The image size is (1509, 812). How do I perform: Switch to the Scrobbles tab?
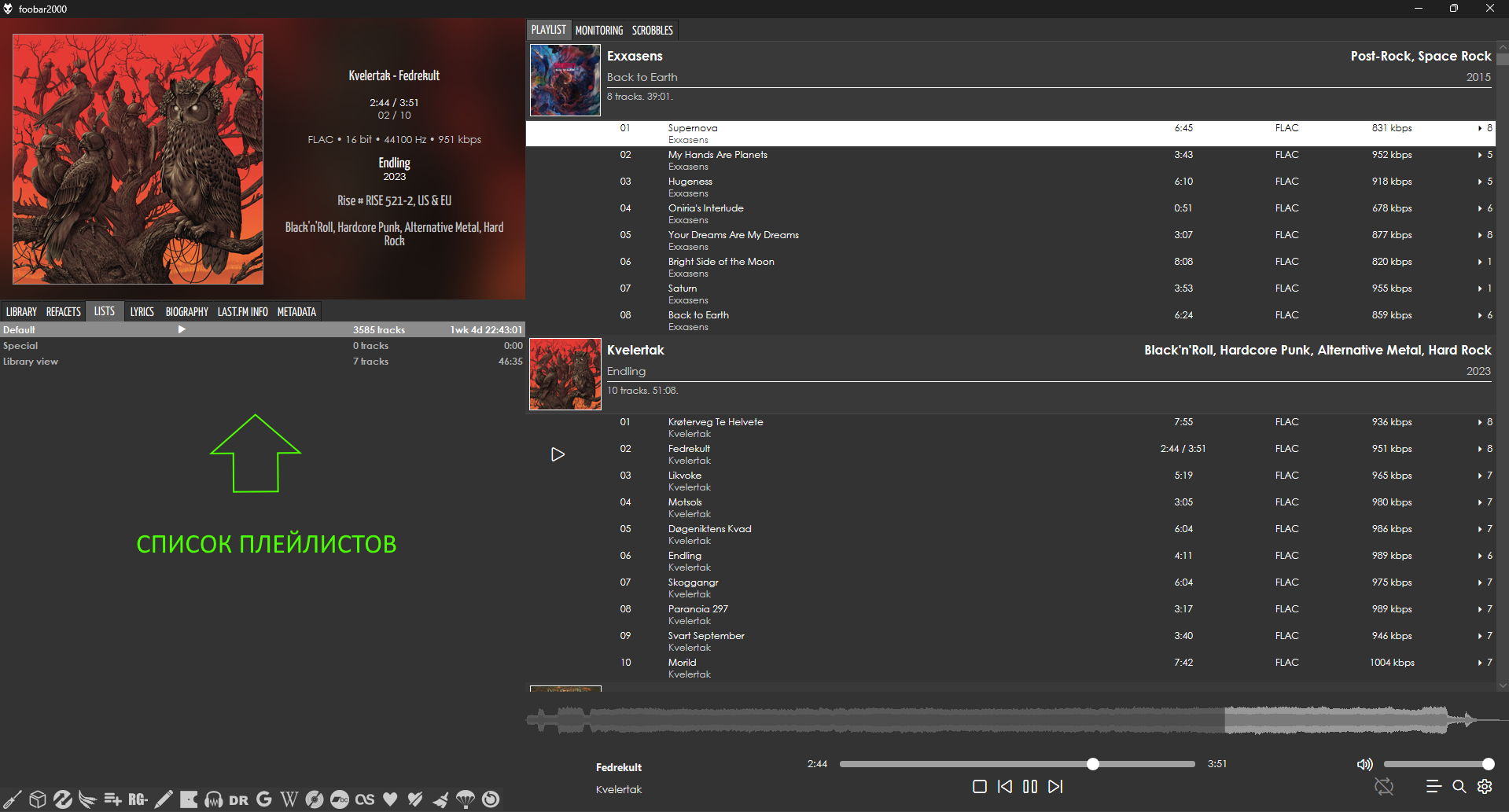click(x=652, y=30)
